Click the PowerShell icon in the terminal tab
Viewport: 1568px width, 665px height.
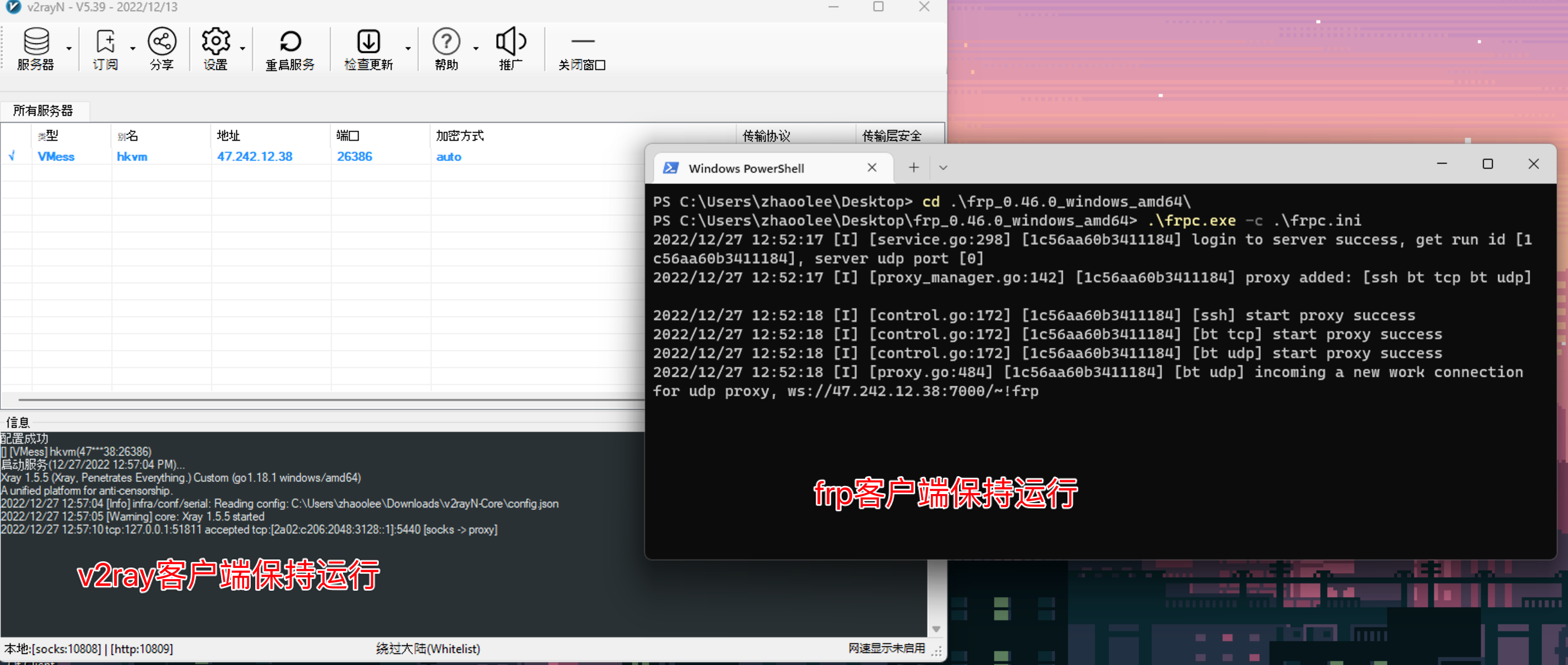coord(670,168)
